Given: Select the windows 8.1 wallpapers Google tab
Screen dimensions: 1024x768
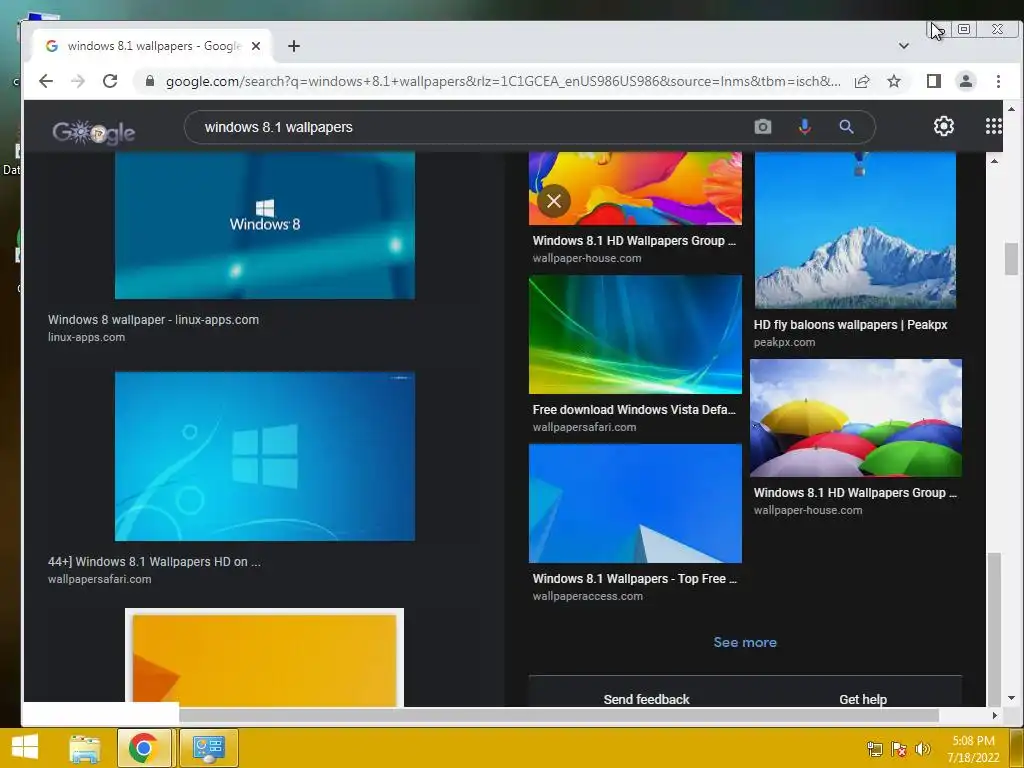Looking at the screenshot, I should click(x=153, y=46).
